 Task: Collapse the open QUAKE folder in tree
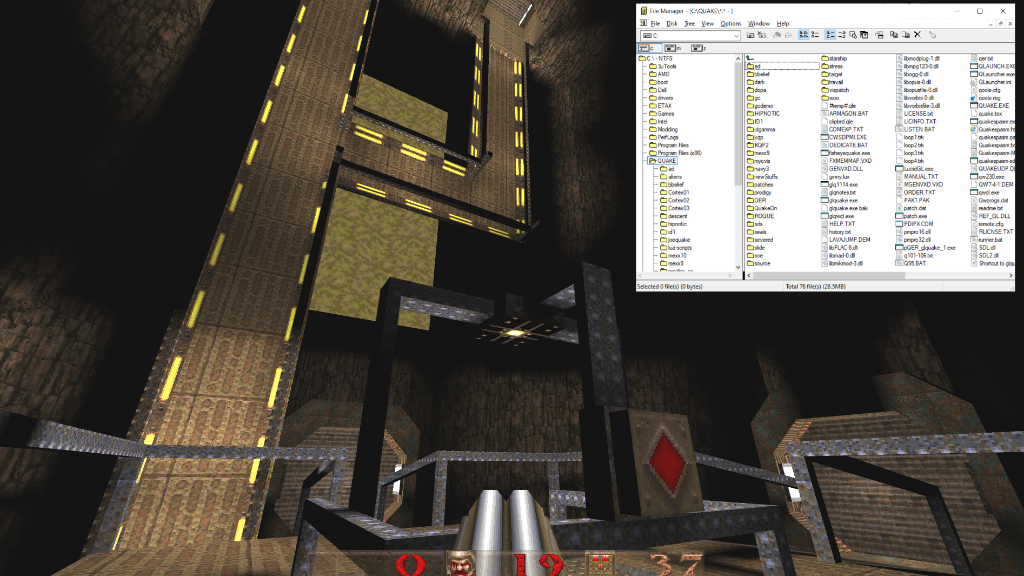[663, 161]
